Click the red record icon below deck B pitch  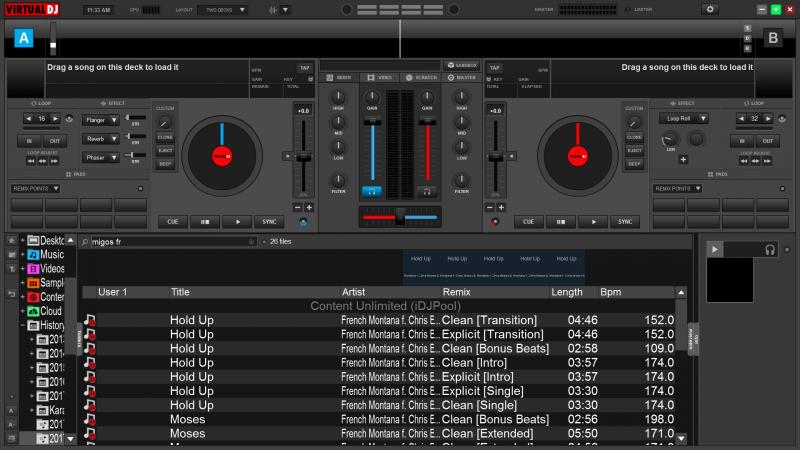[494, 222]
